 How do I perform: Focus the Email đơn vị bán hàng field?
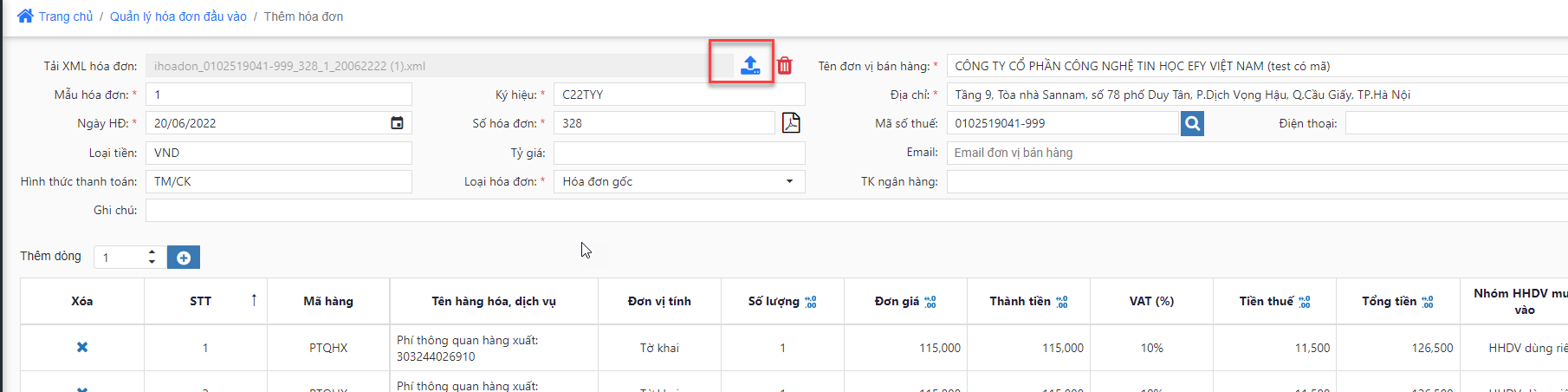point(1257,153)
